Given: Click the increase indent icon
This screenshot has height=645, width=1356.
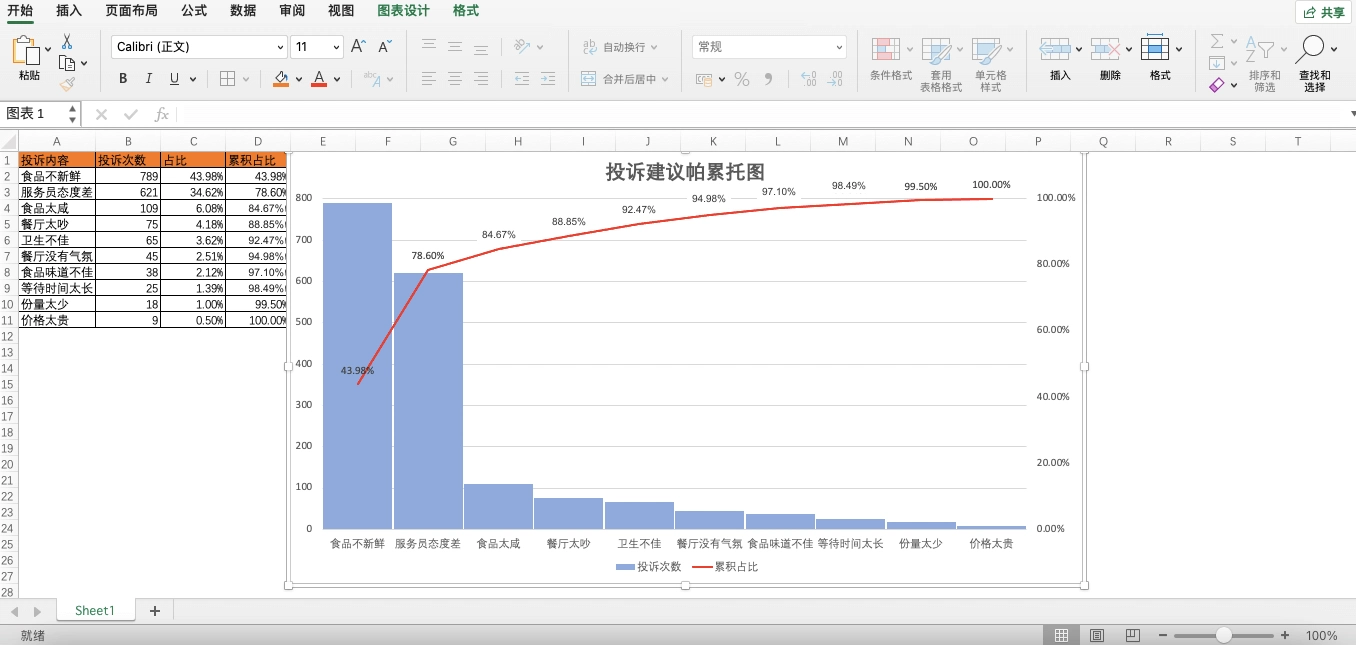Looking at the screenshot, I should click(549, 79).
